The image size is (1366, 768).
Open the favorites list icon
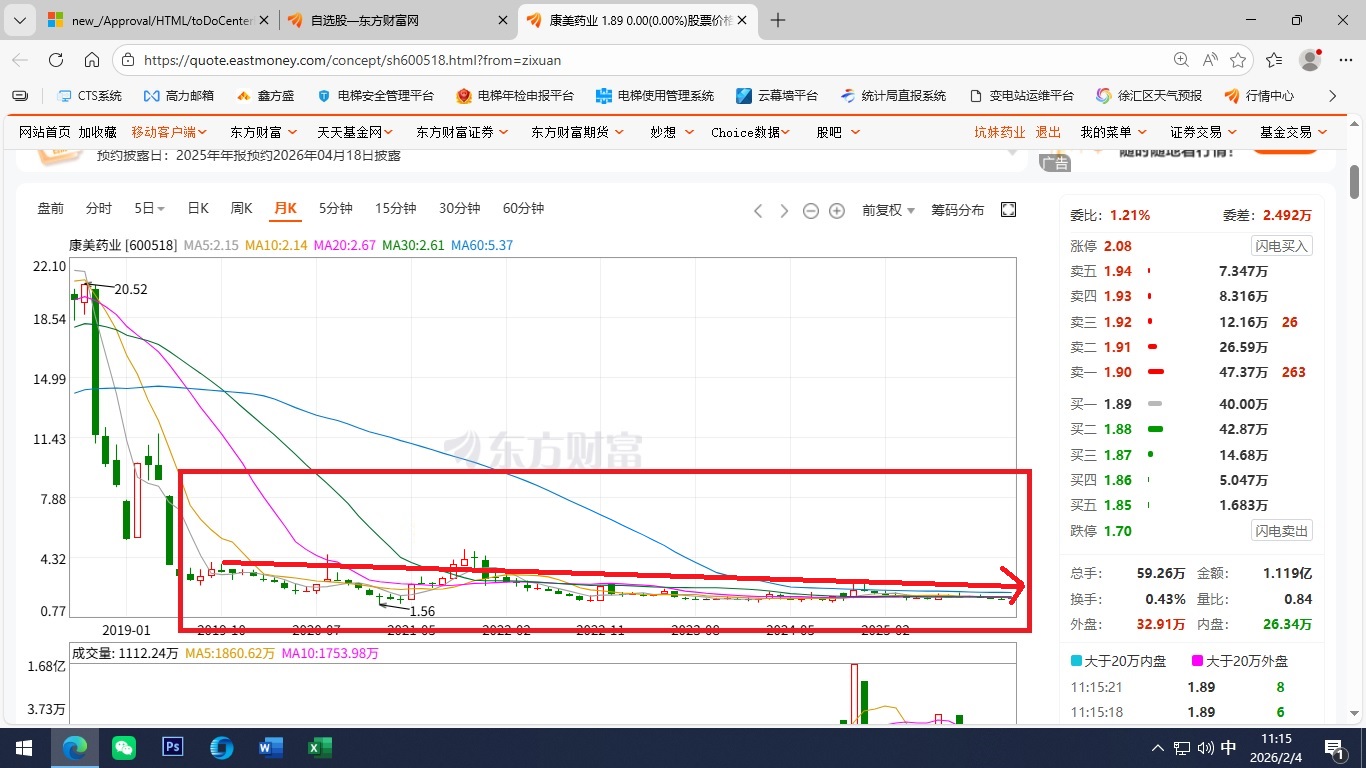[1274, 60]
